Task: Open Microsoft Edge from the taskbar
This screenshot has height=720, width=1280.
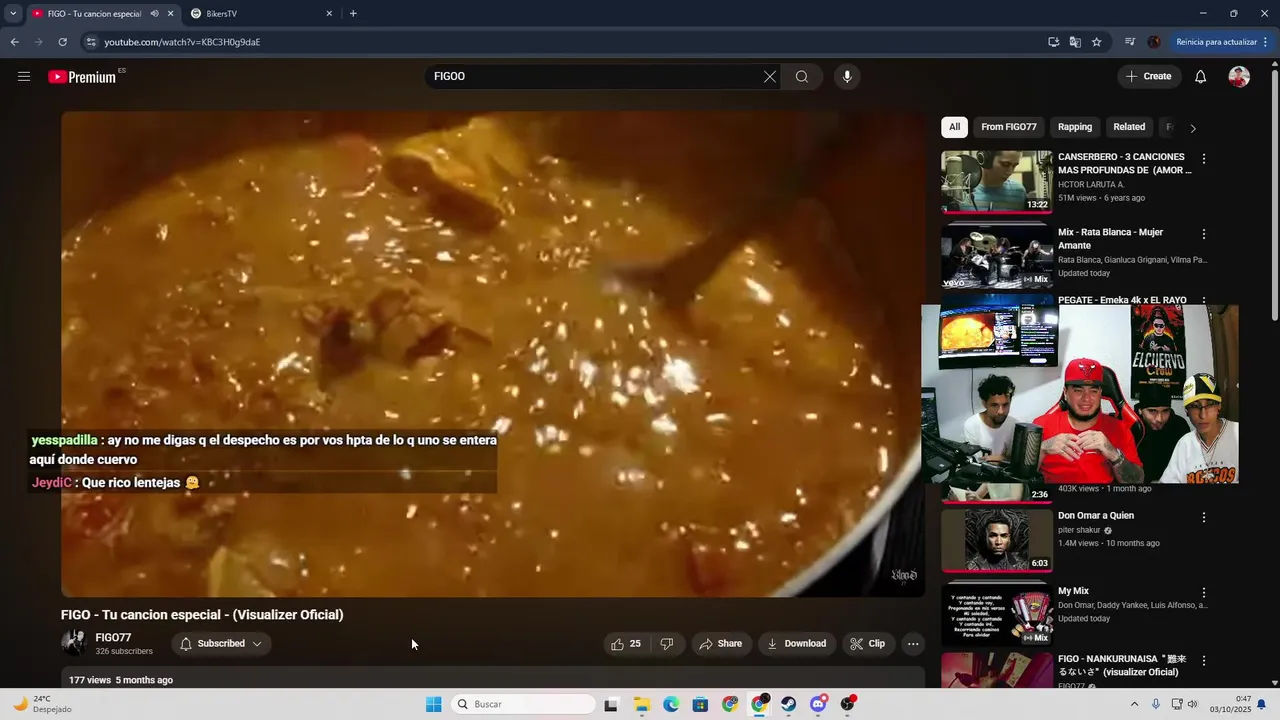Action: [671, 704]
